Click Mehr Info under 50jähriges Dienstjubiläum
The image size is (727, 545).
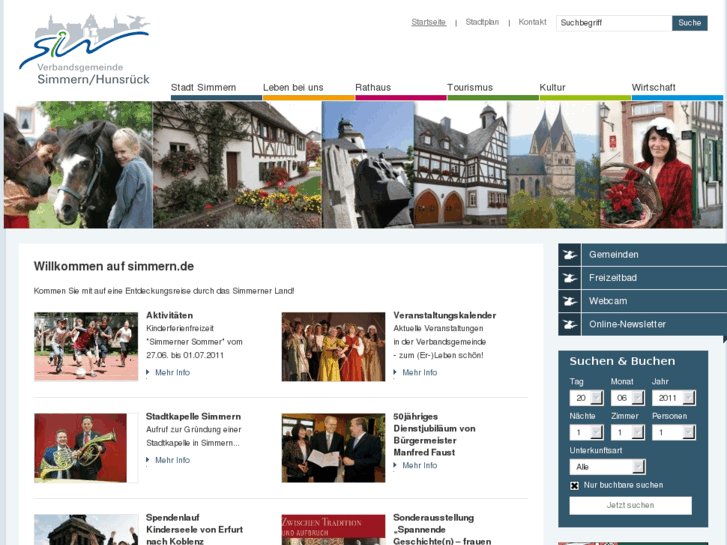pos(420,465)
